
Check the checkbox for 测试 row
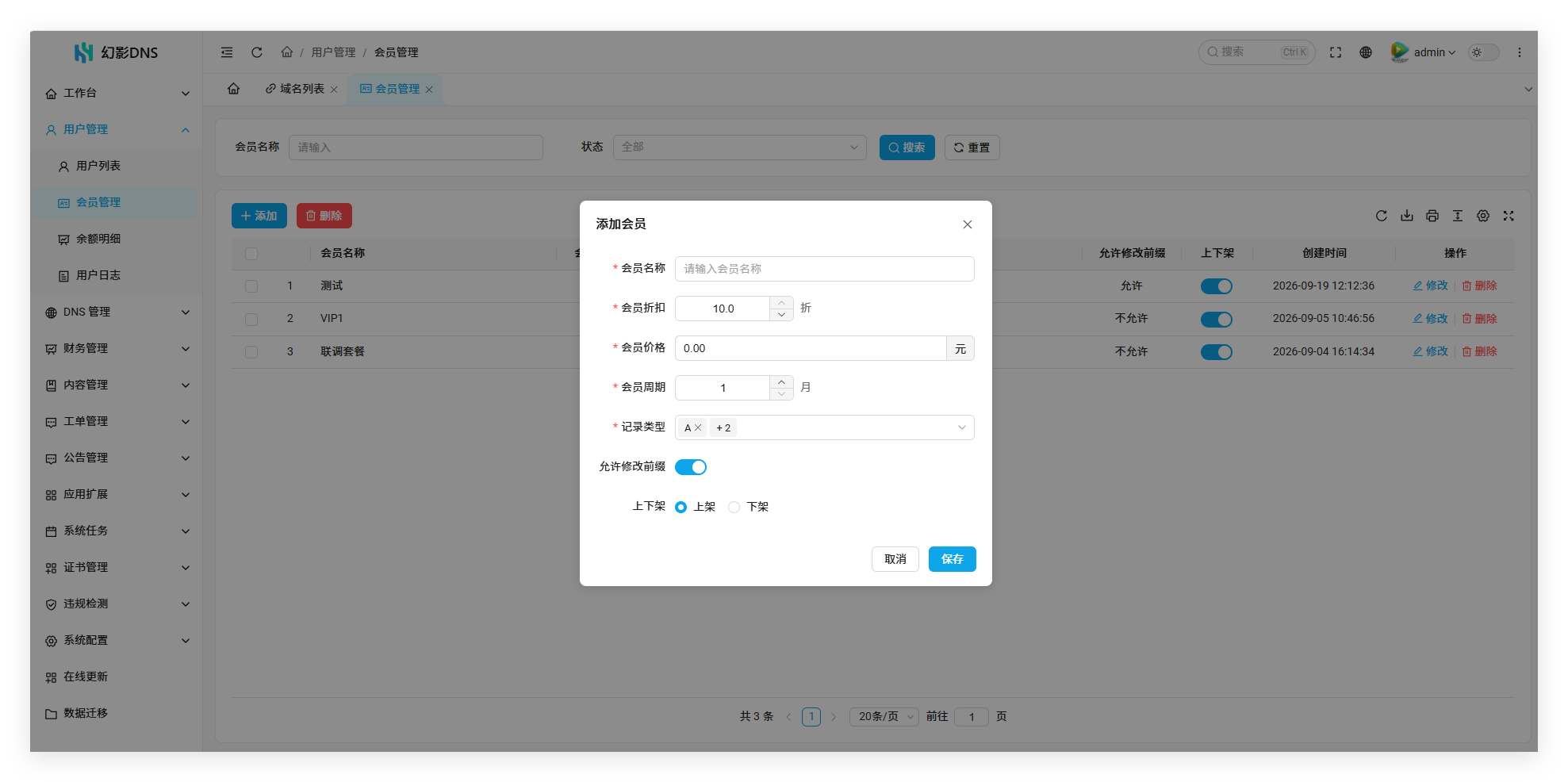251,286
